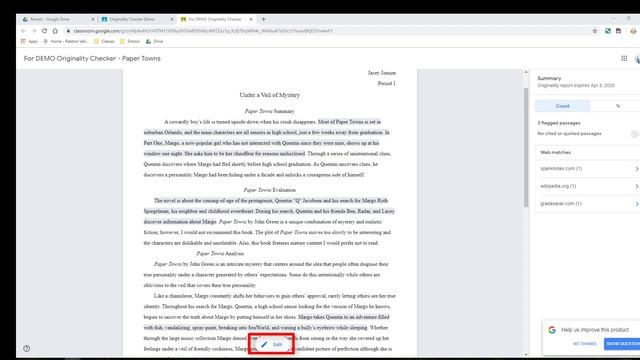The image size is (640, 360).
Task: Expand the wikipedia.org web match
Action: 588,186
